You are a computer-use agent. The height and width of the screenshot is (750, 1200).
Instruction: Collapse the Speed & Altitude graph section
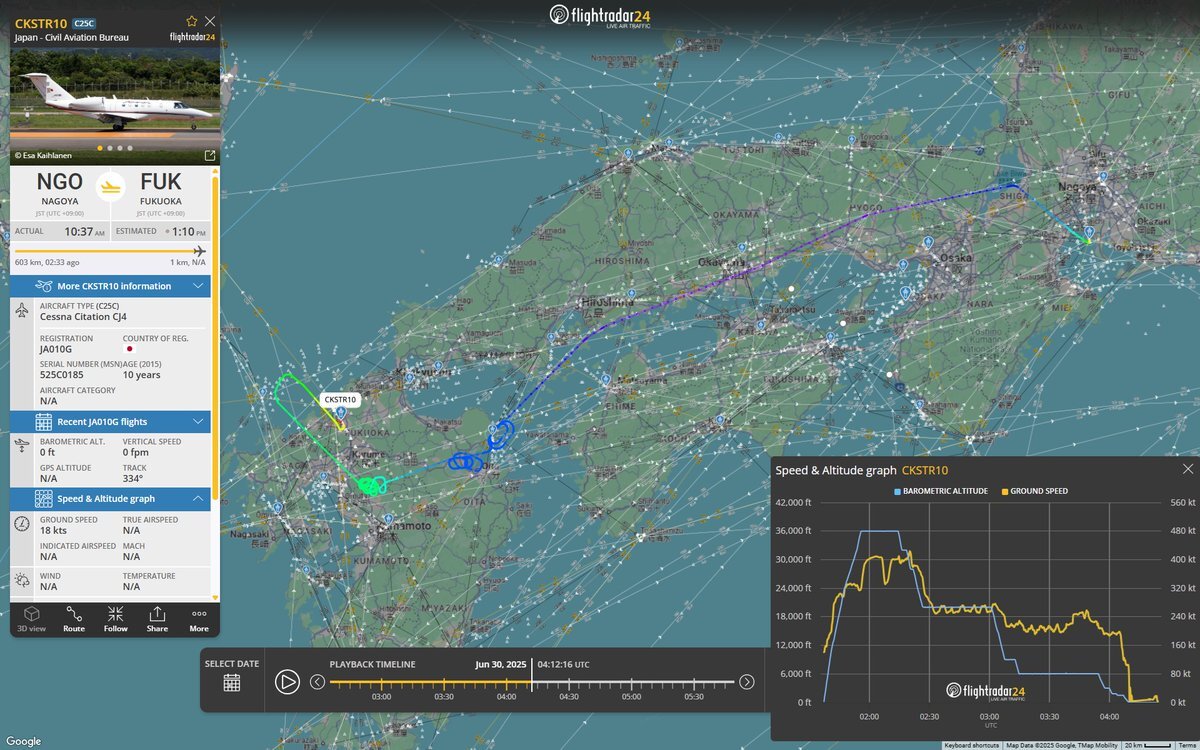tap(110, 498)
